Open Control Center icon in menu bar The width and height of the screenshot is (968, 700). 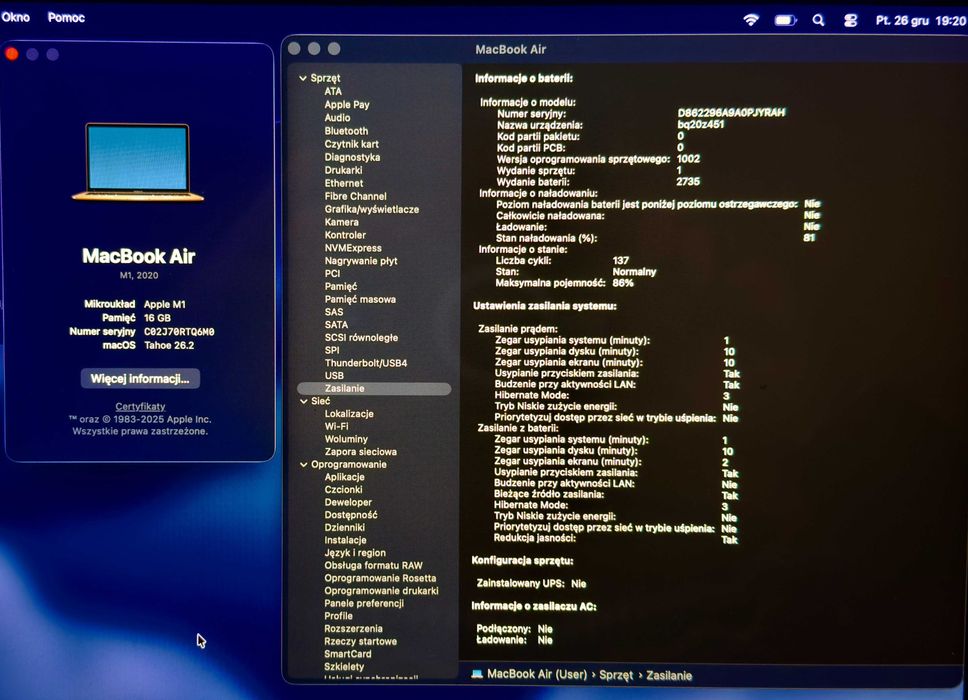click(851, 20)
